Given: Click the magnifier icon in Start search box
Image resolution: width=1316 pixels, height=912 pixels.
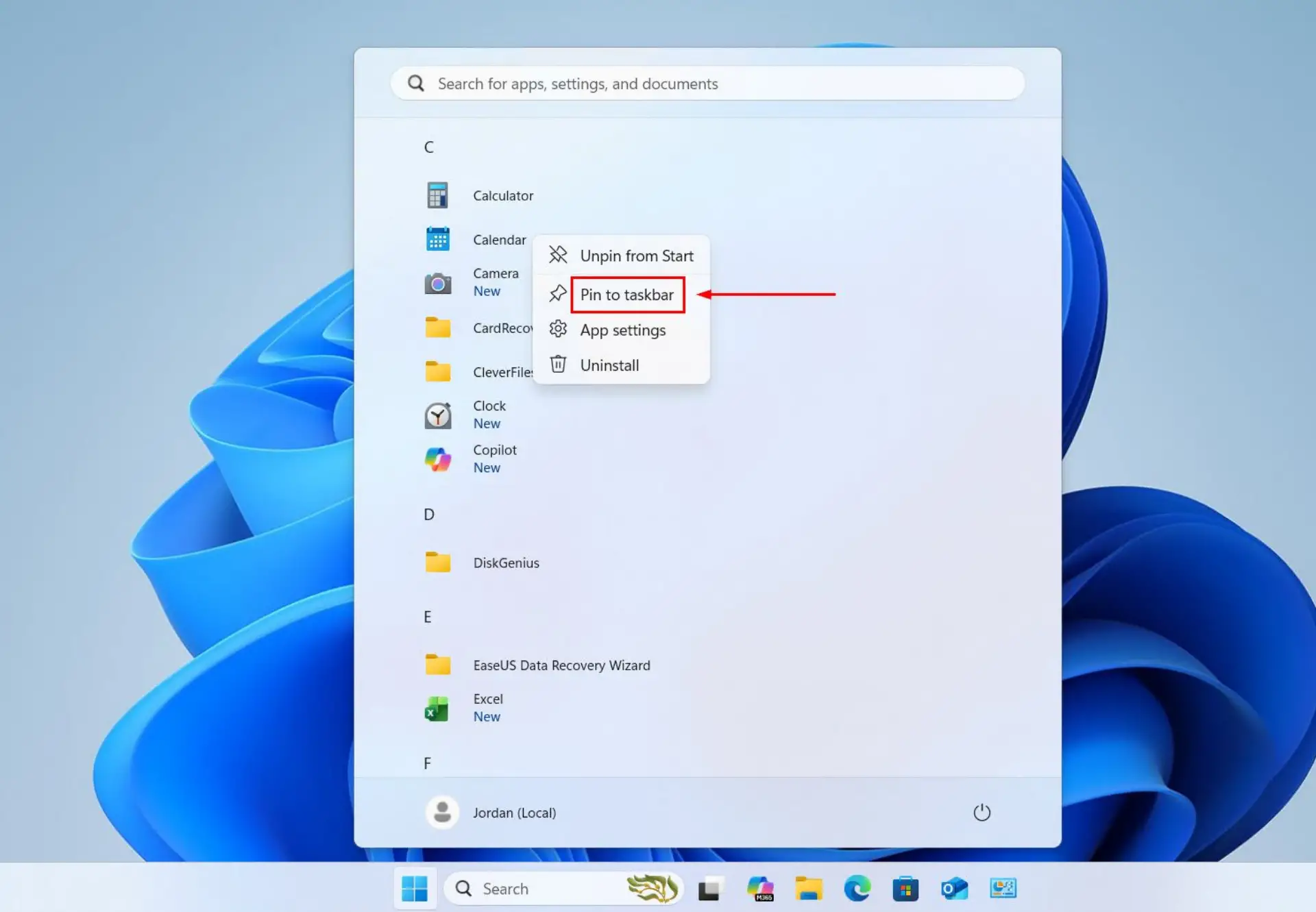Looking at the screenshot, I should [416, 83].
